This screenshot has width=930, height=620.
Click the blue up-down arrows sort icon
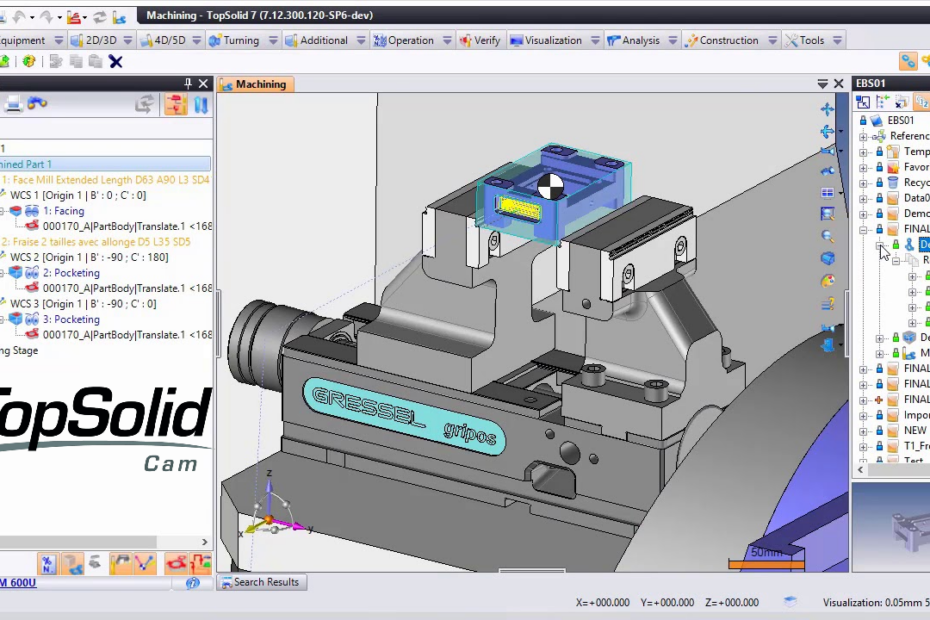pos(200,104)
